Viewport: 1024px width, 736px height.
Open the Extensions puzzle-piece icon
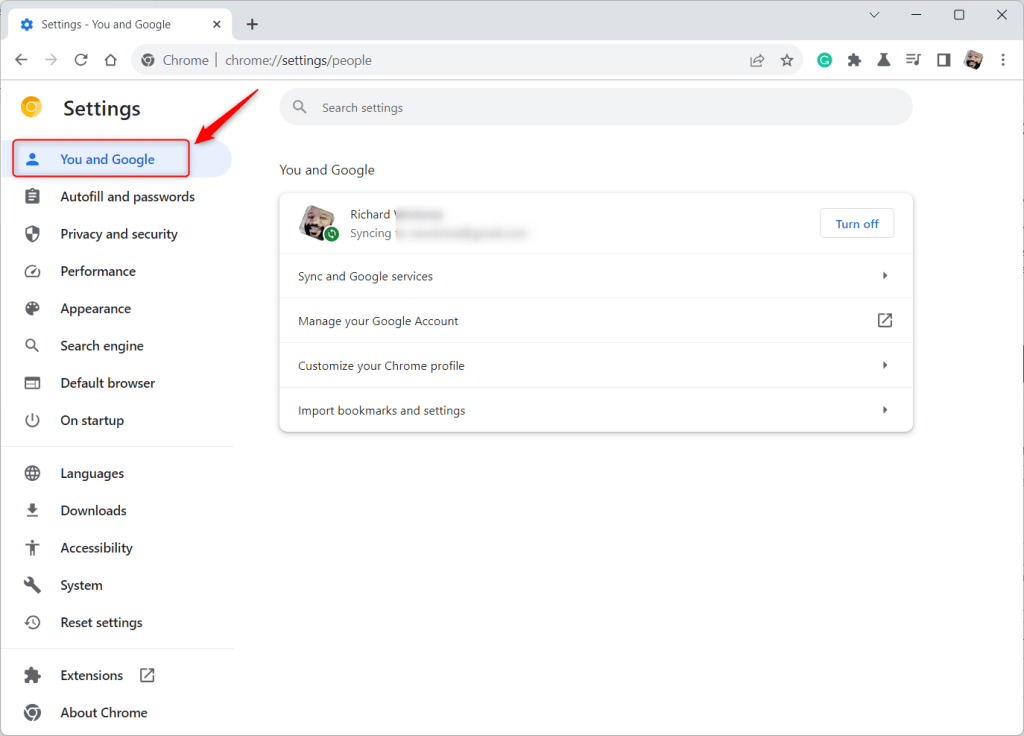(x=854, y=60)
